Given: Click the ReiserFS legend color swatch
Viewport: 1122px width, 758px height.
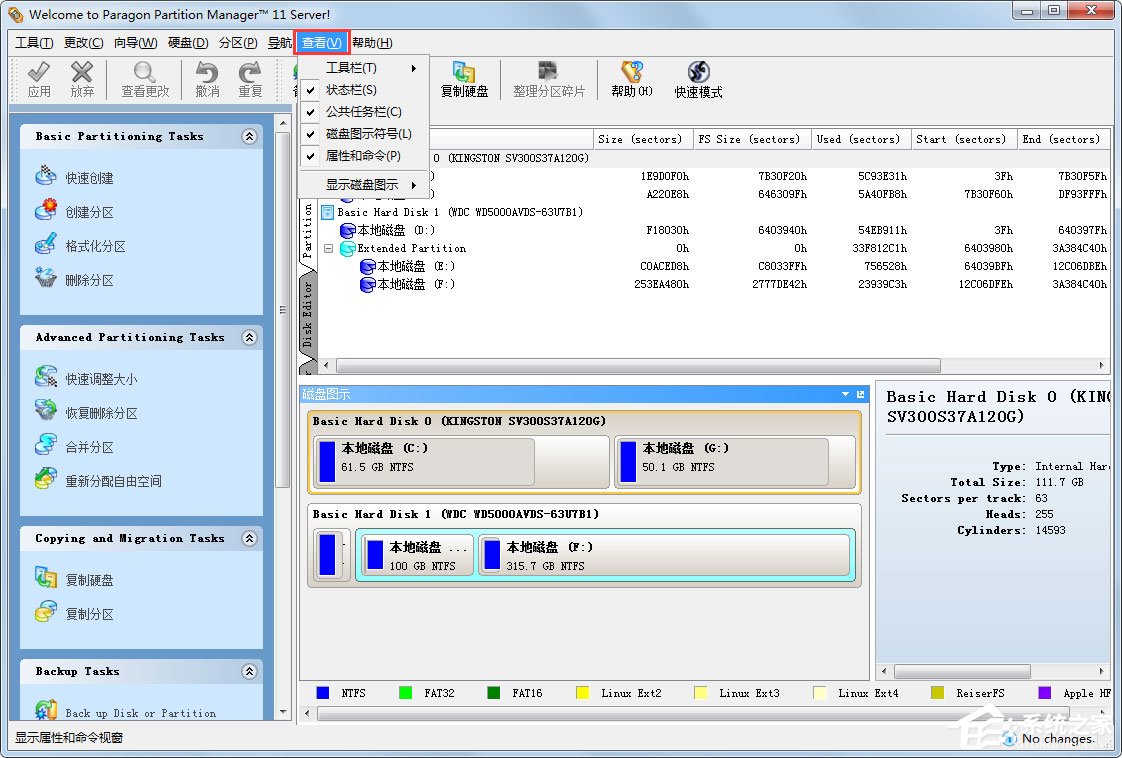Looking at the screenshot, I should (x=937, y=693).
